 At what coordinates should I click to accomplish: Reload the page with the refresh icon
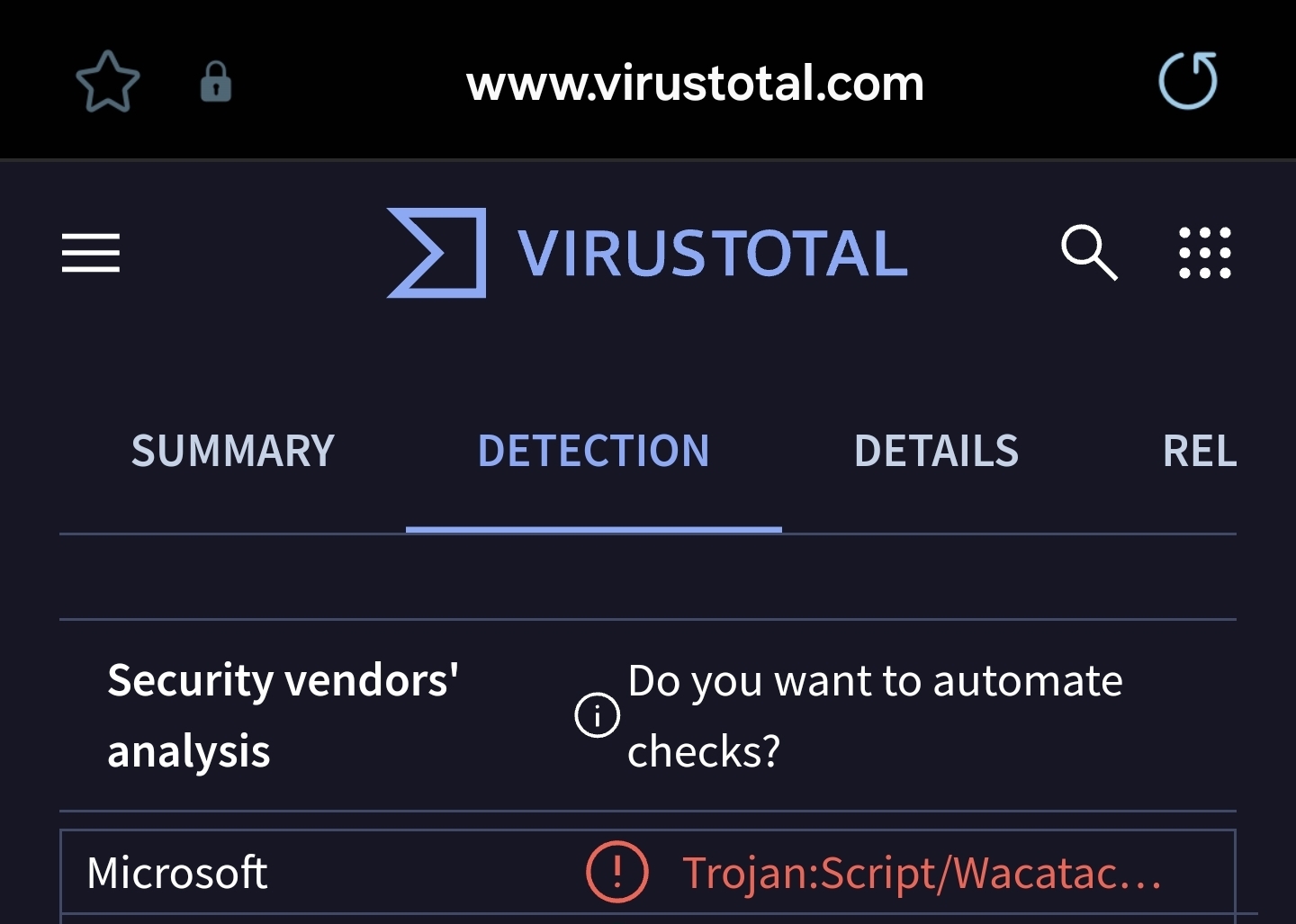[x=1188, y=80]
